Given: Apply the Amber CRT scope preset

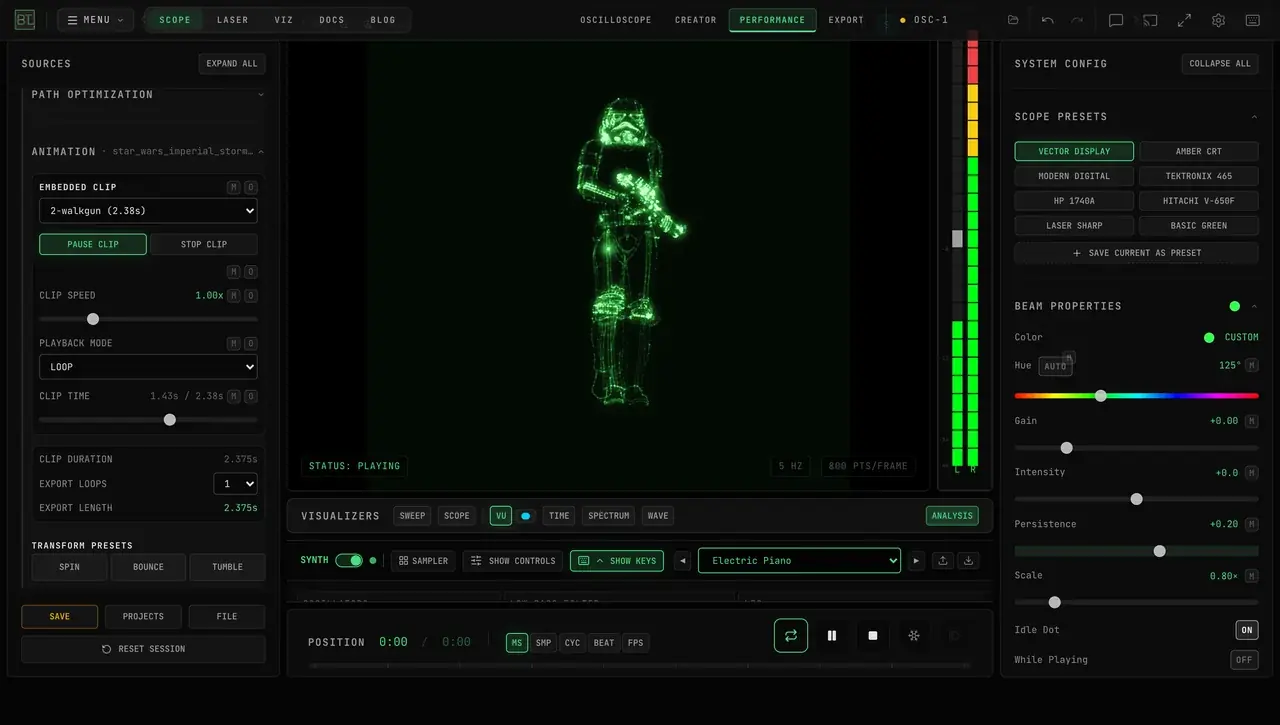Looking at the screenshot, I should coord(1199,152).
